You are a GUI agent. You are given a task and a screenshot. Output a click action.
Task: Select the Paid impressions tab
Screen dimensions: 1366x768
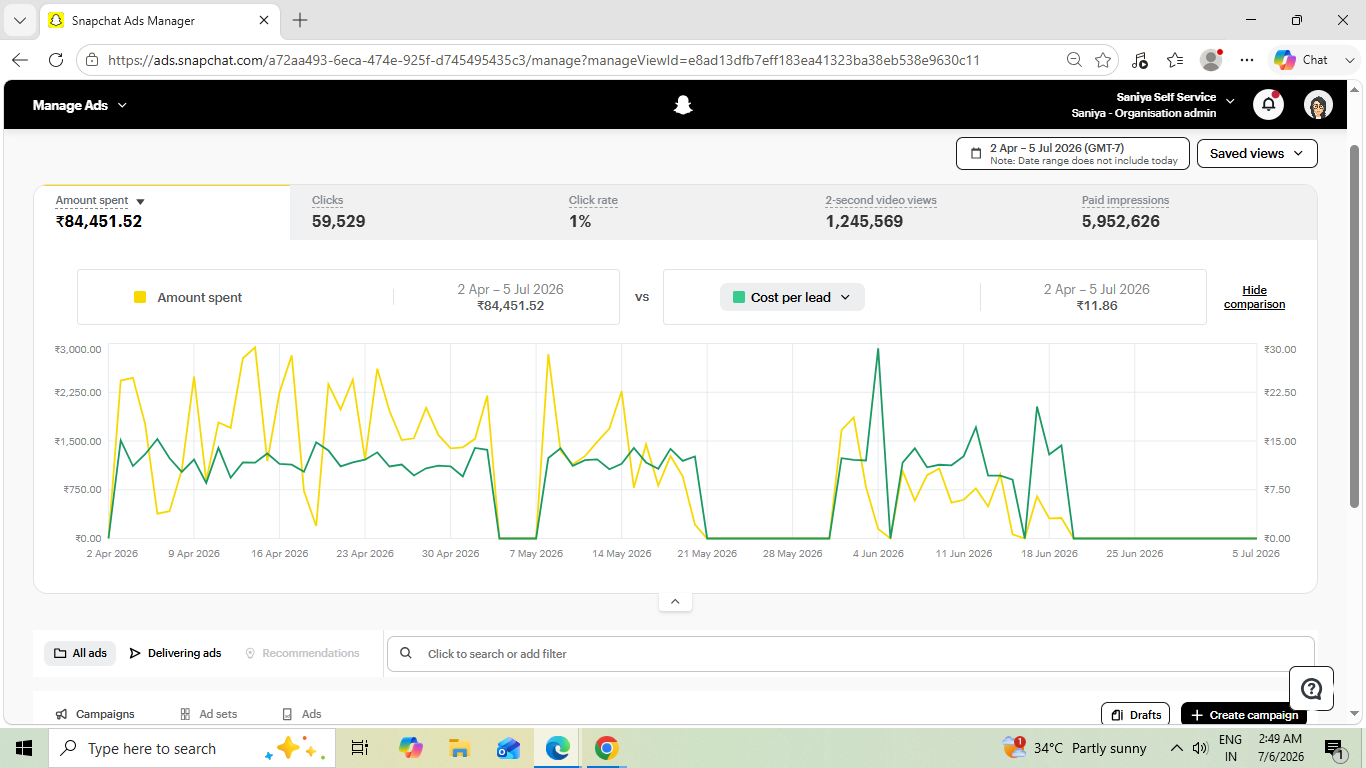coord(1189,212)
